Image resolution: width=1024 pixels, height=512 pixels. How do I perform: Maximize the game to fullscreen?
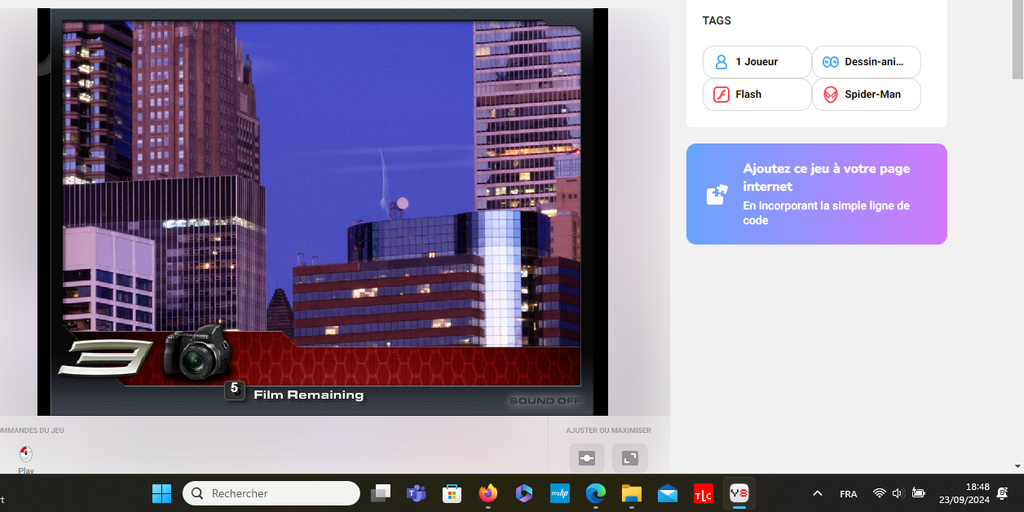tap(630, 458)
